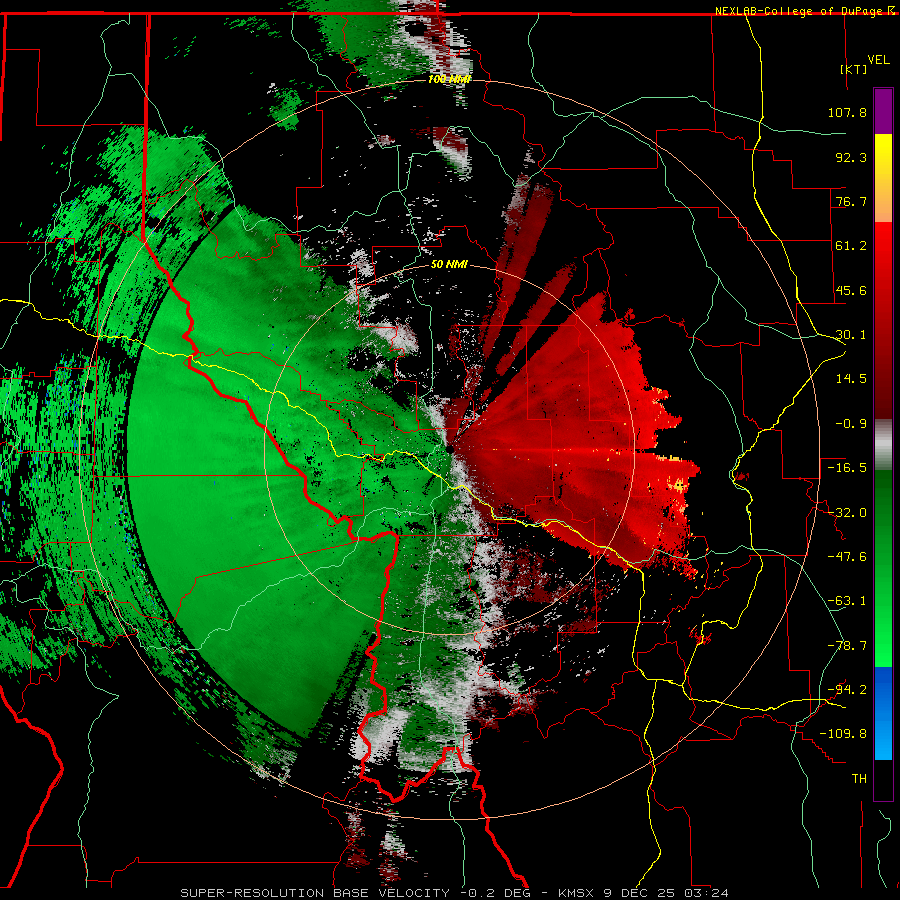Screen dimensions: 900x900
Task: Click the TH legend label
Action: [859, 779]
